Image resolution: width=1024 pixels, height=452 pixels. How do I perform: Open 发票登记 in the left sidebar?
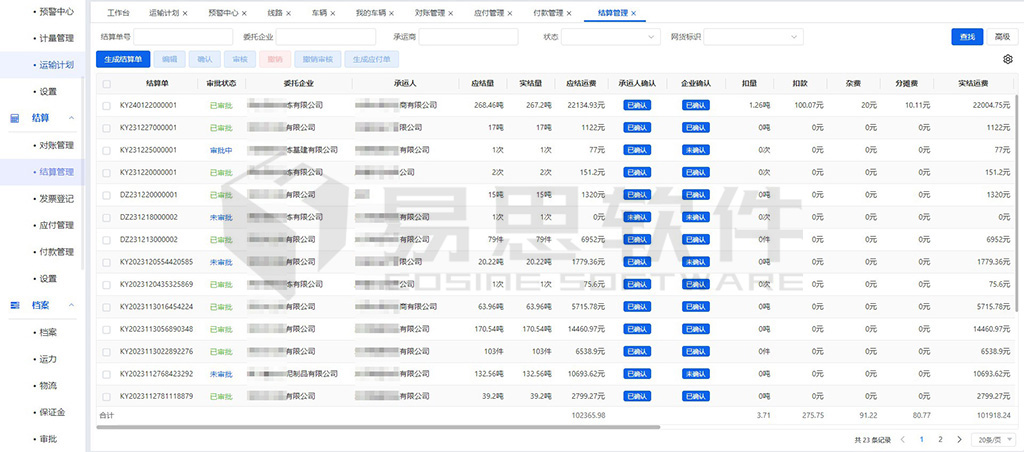point(55,199)
